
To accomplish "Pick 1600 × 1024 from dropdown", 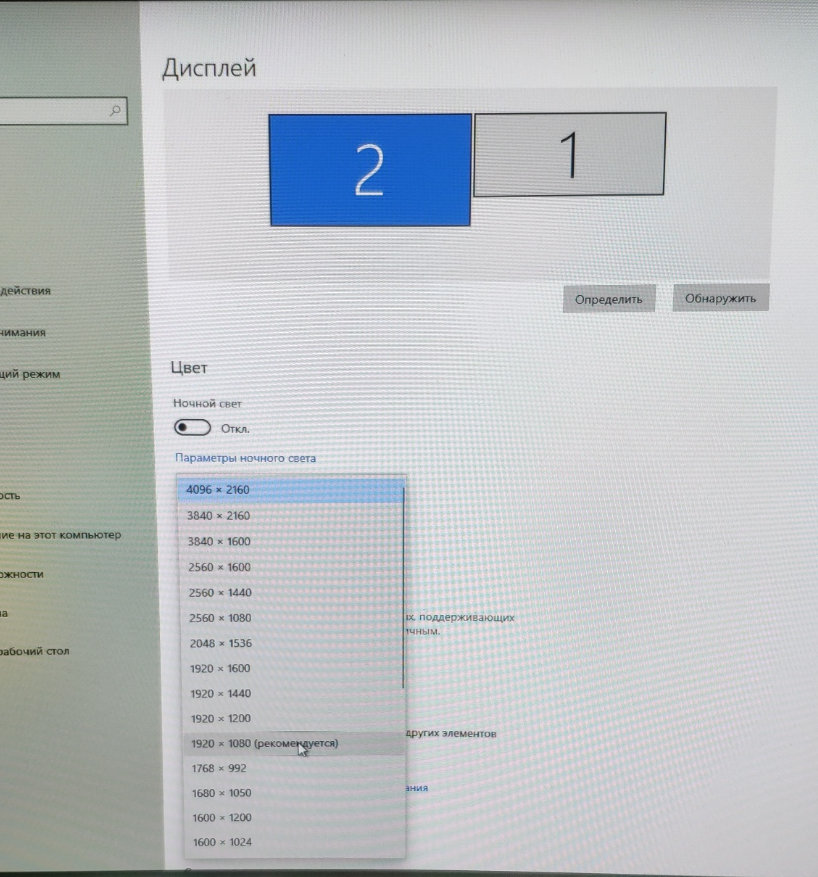I will (220, 842).
